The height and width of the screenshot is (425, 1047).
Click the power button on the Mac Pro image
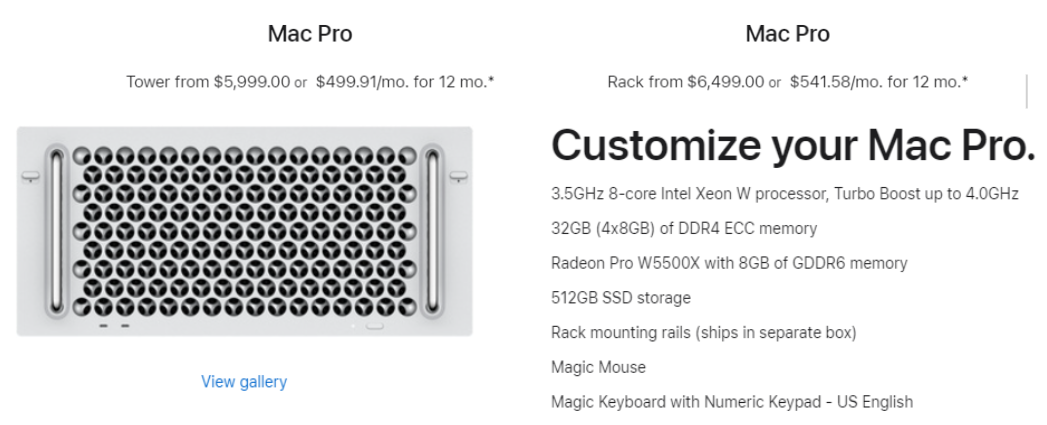375,325
